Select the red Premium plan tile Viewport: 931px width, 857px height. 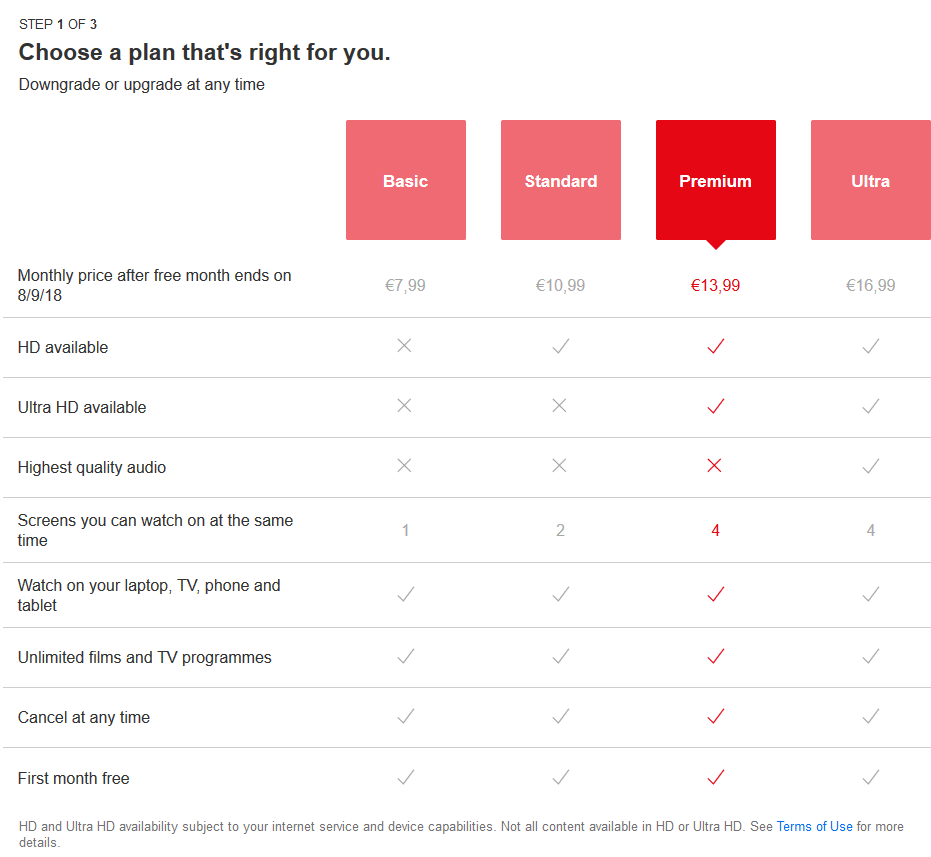coord(715,180)
